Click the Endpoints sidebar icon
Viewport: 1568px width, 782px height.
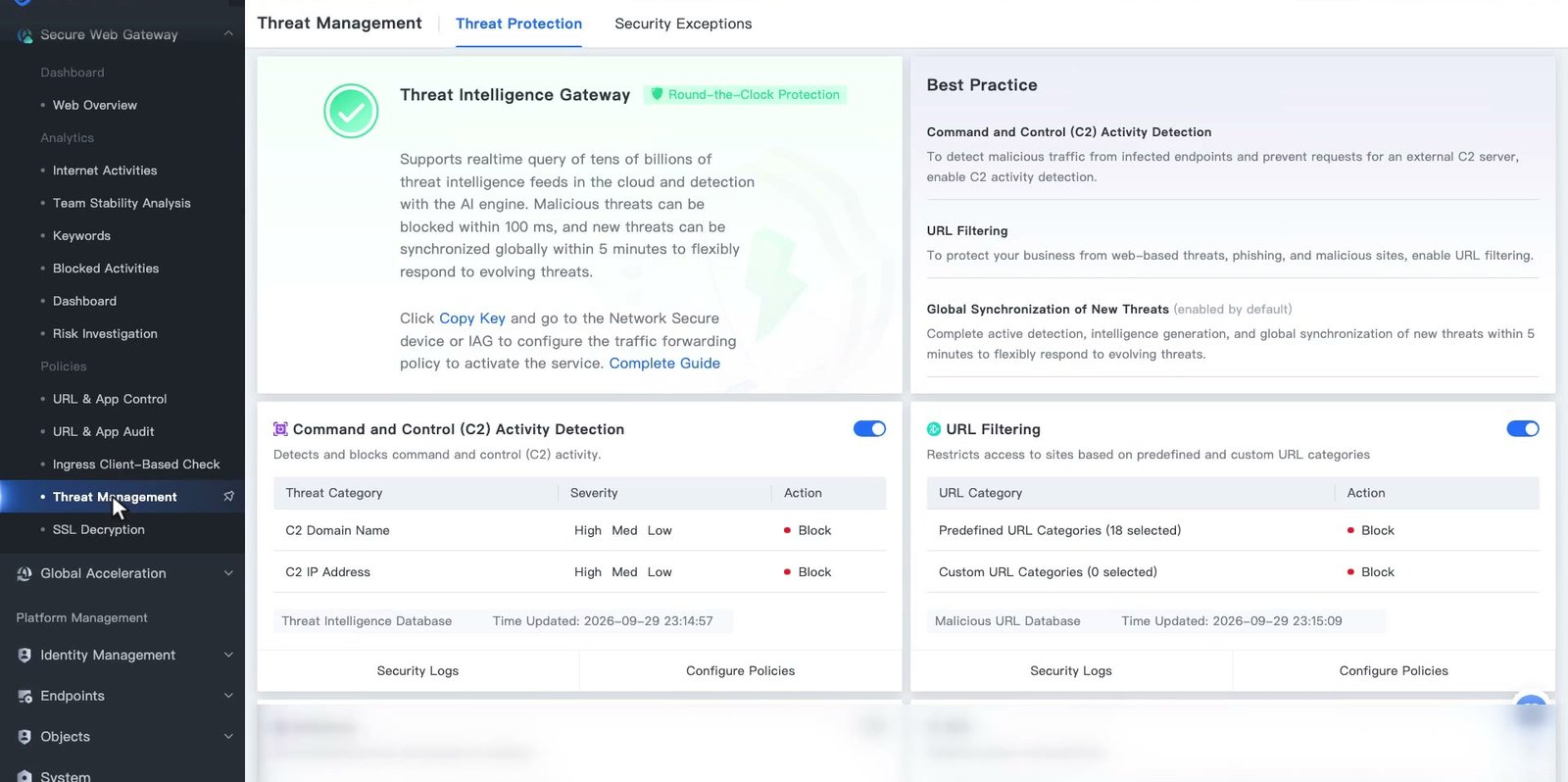click(24, 697)
